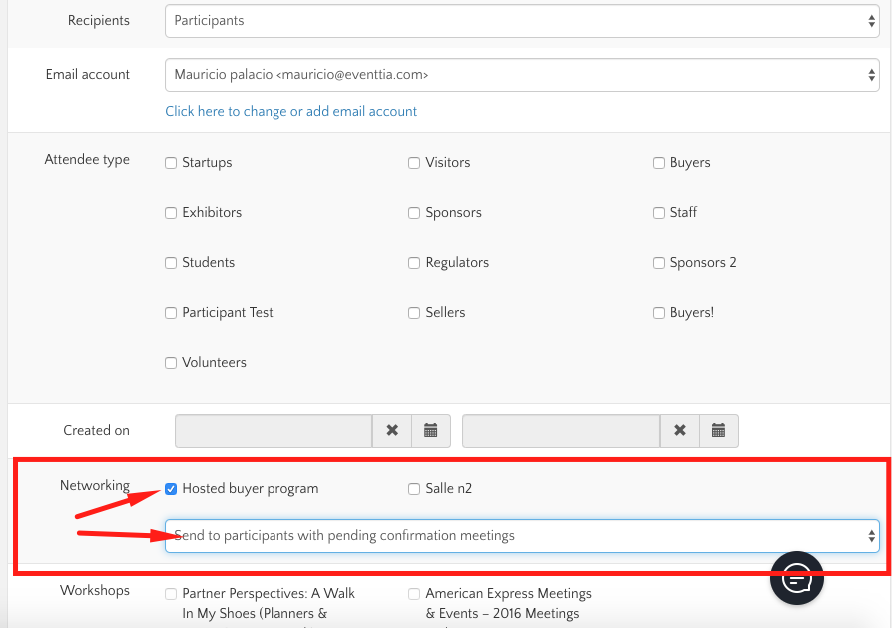Tick the Exhibitors attendee type

click(x=171, y=213)
